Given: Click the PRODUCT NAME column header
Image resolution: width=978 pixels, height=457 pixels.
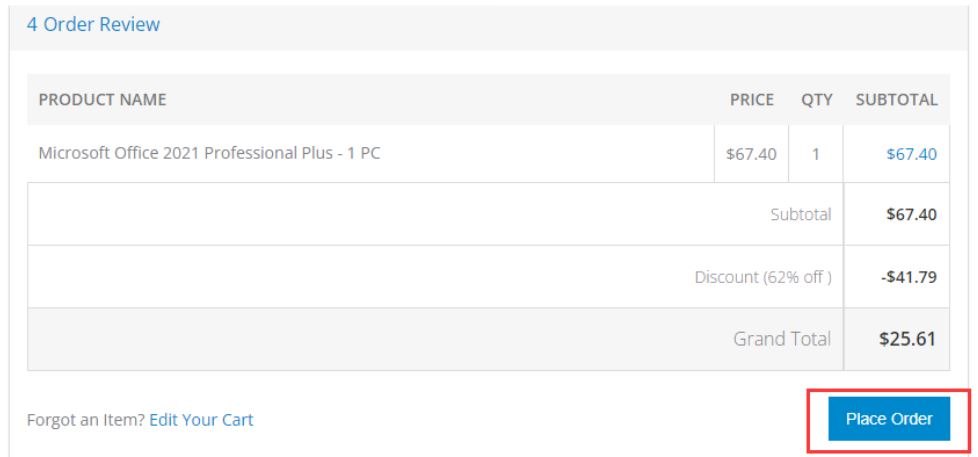Looking at the screenshot, I should tap(102, 100).
